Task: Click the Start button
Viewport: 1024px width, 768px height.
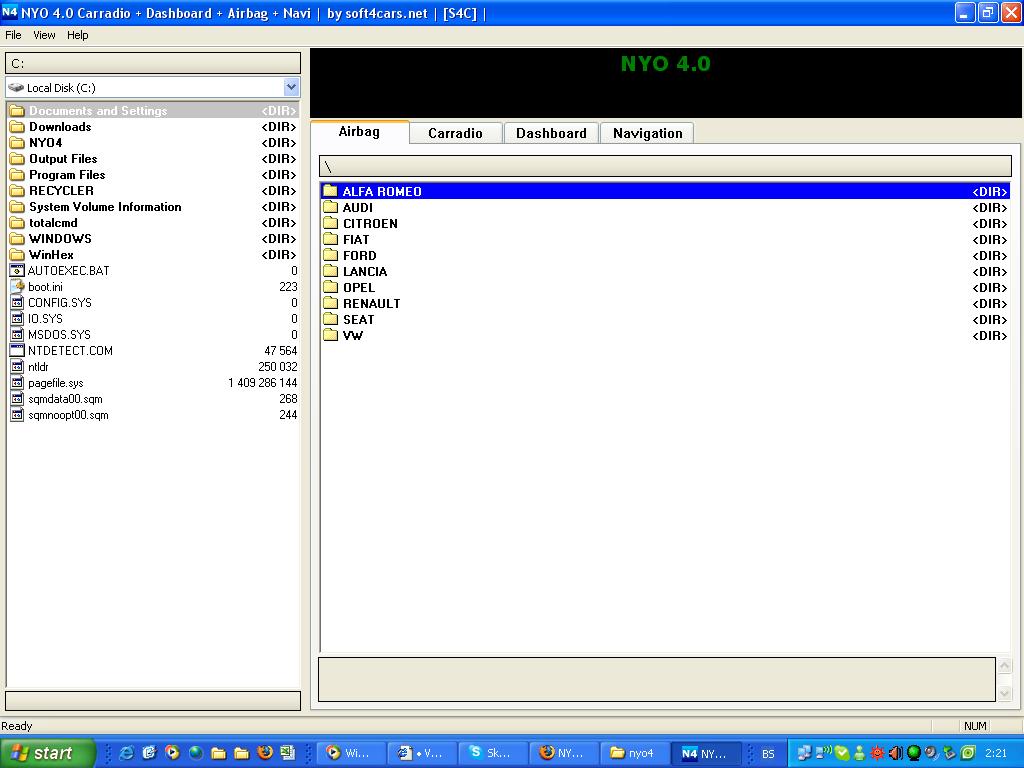Action: pyautogui.click(x=47, y=753)
